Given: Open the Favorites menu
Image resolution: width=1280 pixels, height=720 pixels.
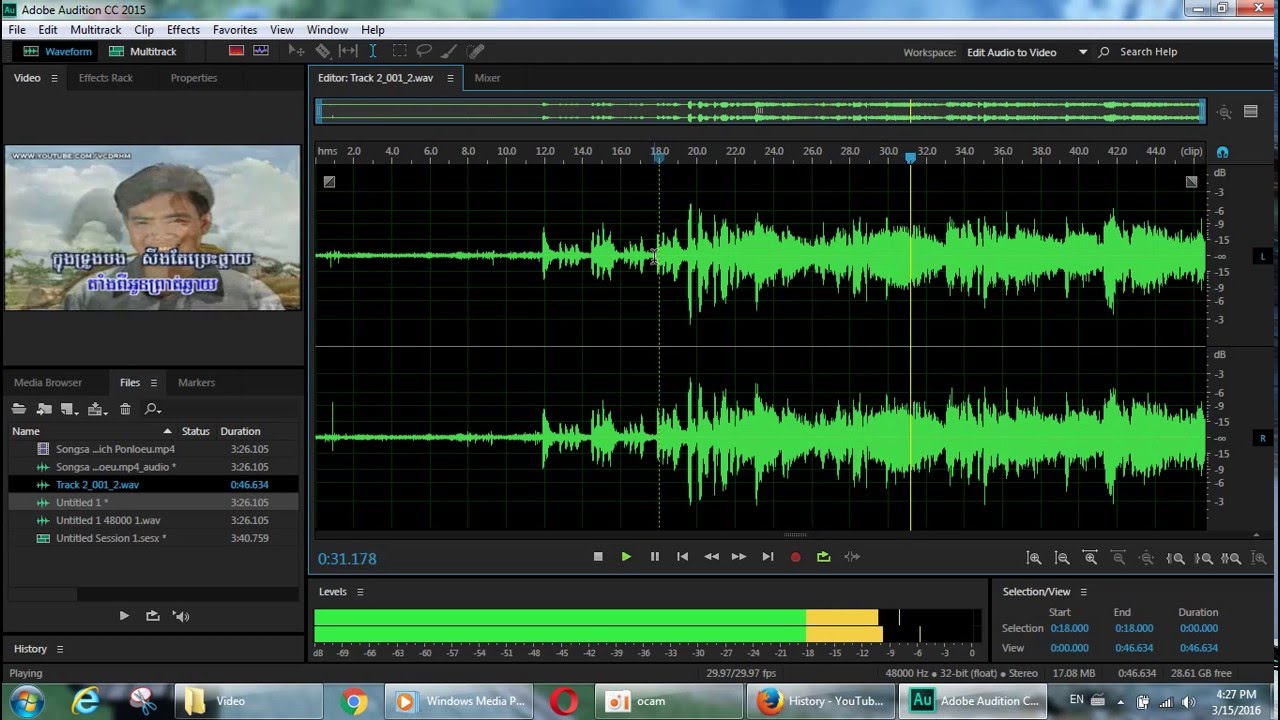Looking at the screenshot, I should [235, 30].
